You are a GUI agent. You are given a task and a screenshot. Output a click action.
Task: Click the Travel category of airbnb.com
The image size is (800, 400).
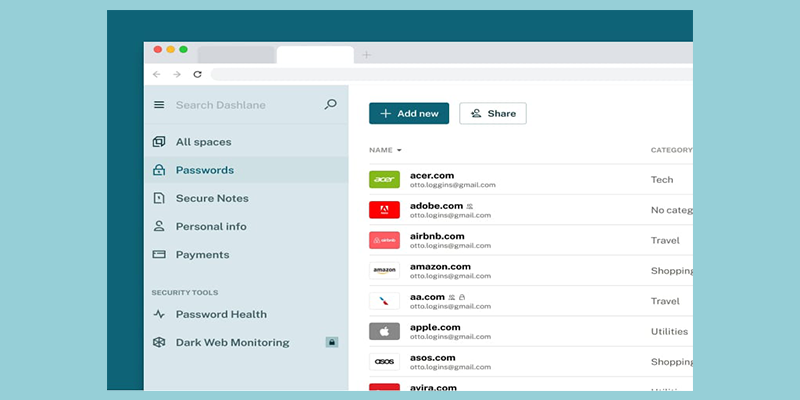tap(665, 240)
